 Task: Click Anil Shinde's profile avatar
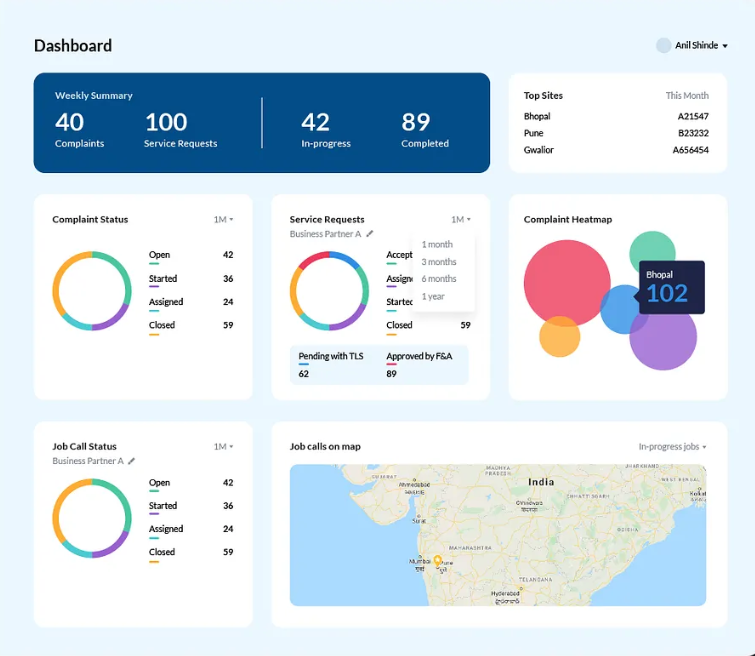point(663,46)
